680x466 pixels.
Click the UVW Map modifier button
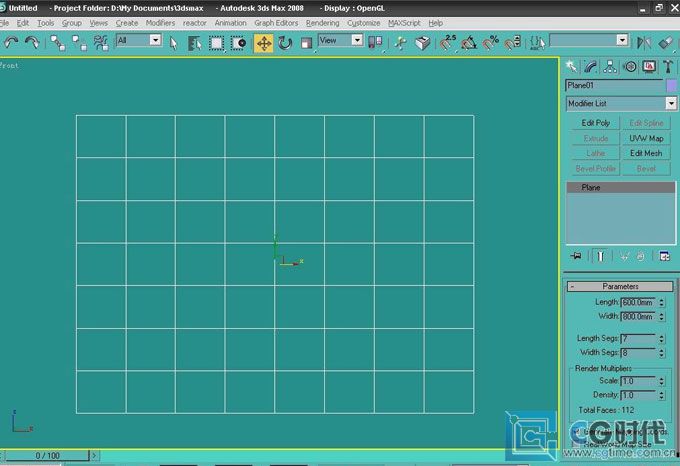point(646,138)
